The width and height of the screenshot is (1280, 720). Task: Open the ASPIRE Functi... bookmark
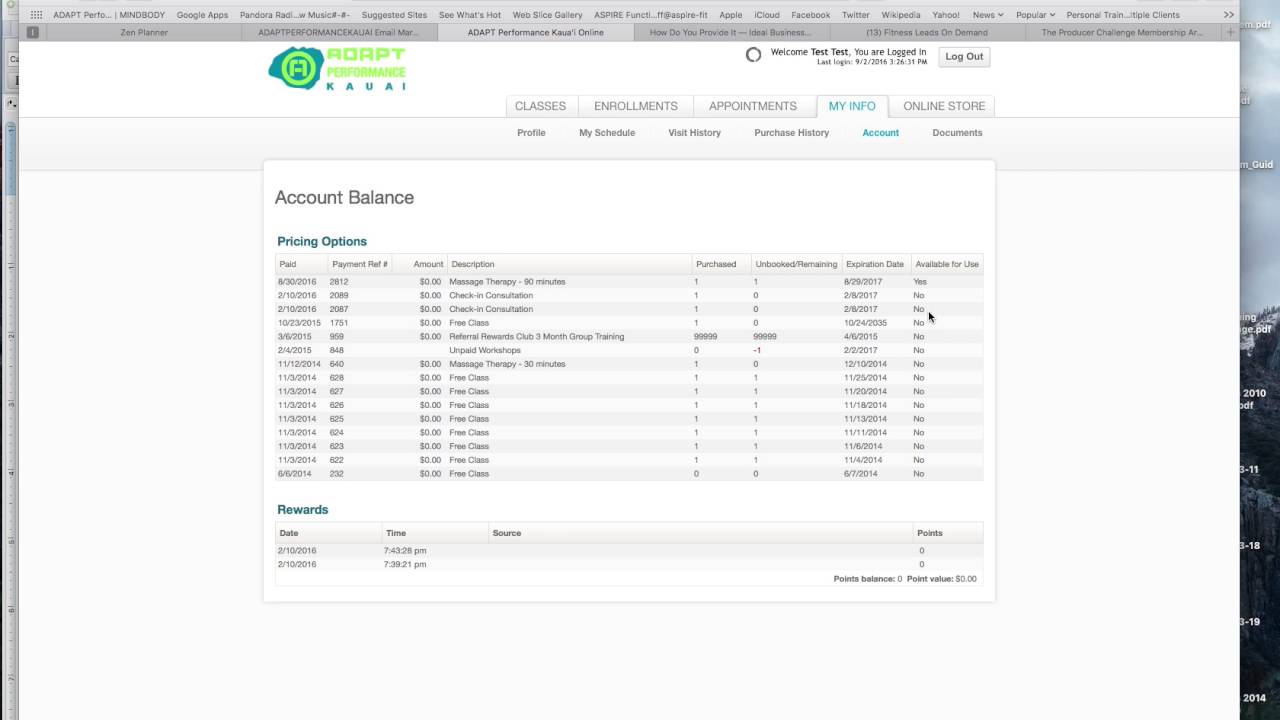point(650,15)
